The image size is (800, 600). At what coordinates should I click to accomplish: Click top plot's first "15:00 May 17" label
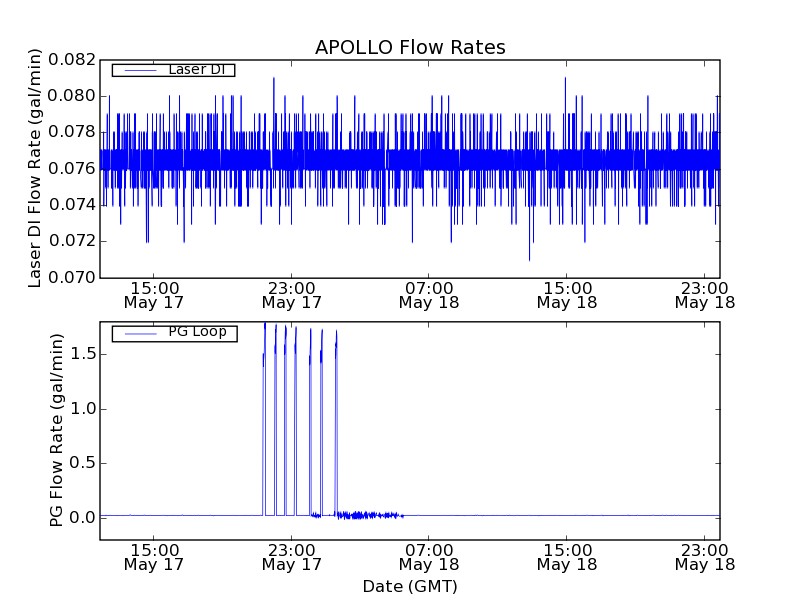click(153, 294)
